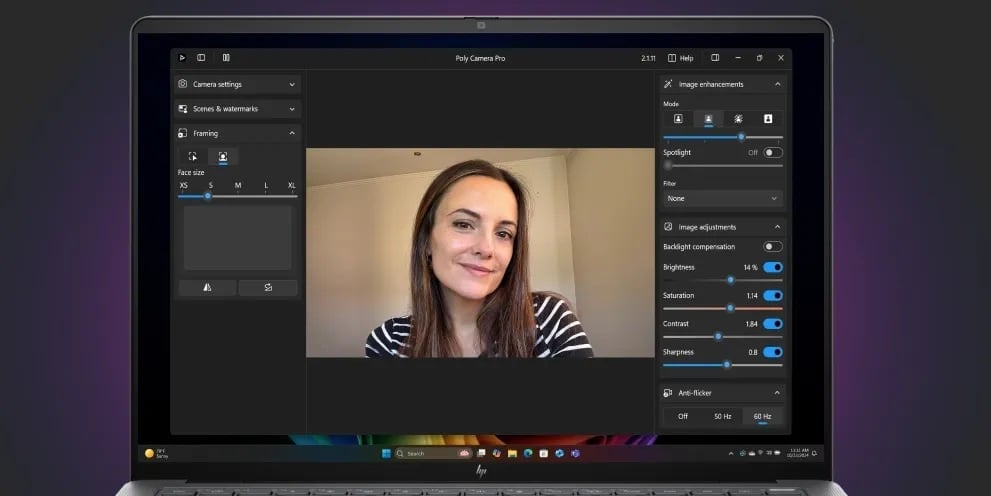The height and width of the screenshot is (496, 991).
Task: Open the Help button in title bar
Action: coord(680,58)
